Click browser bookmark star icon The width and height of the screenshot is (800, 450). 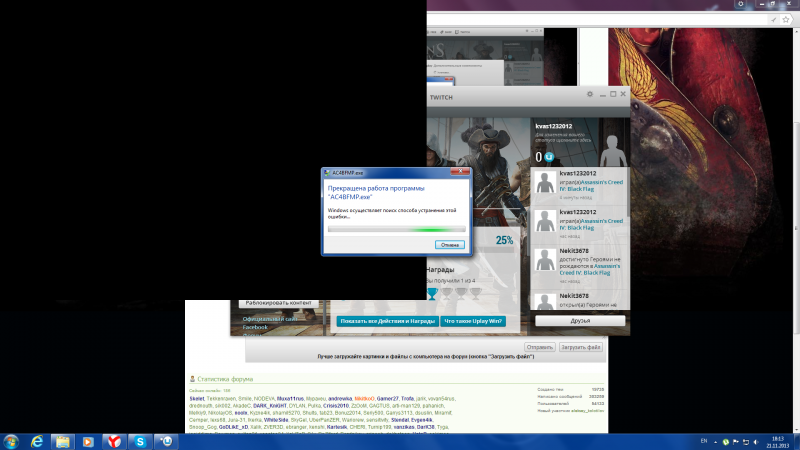click(x=786, y=19)
